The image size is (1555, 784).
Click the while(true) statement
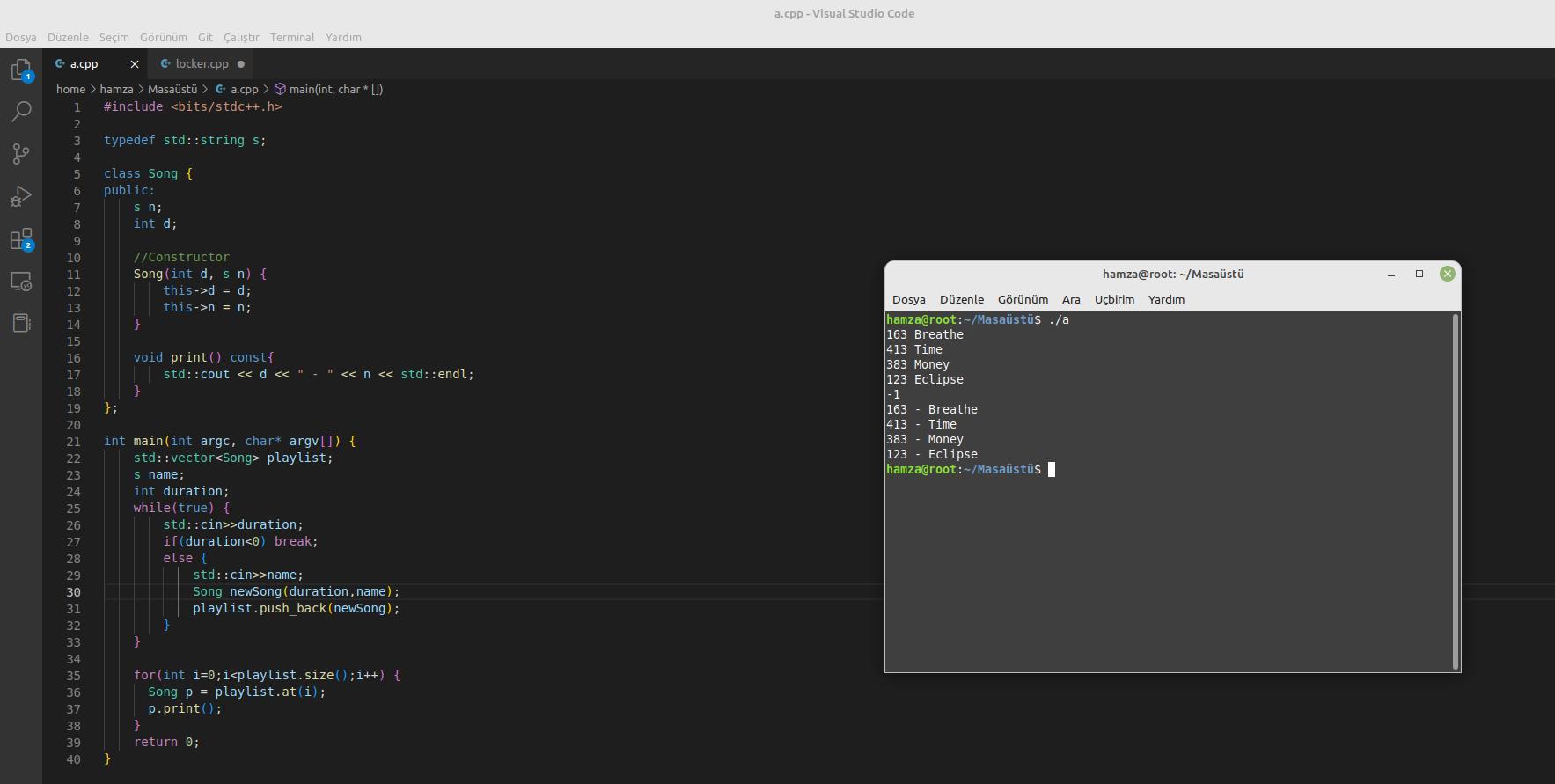pos(181,508)
